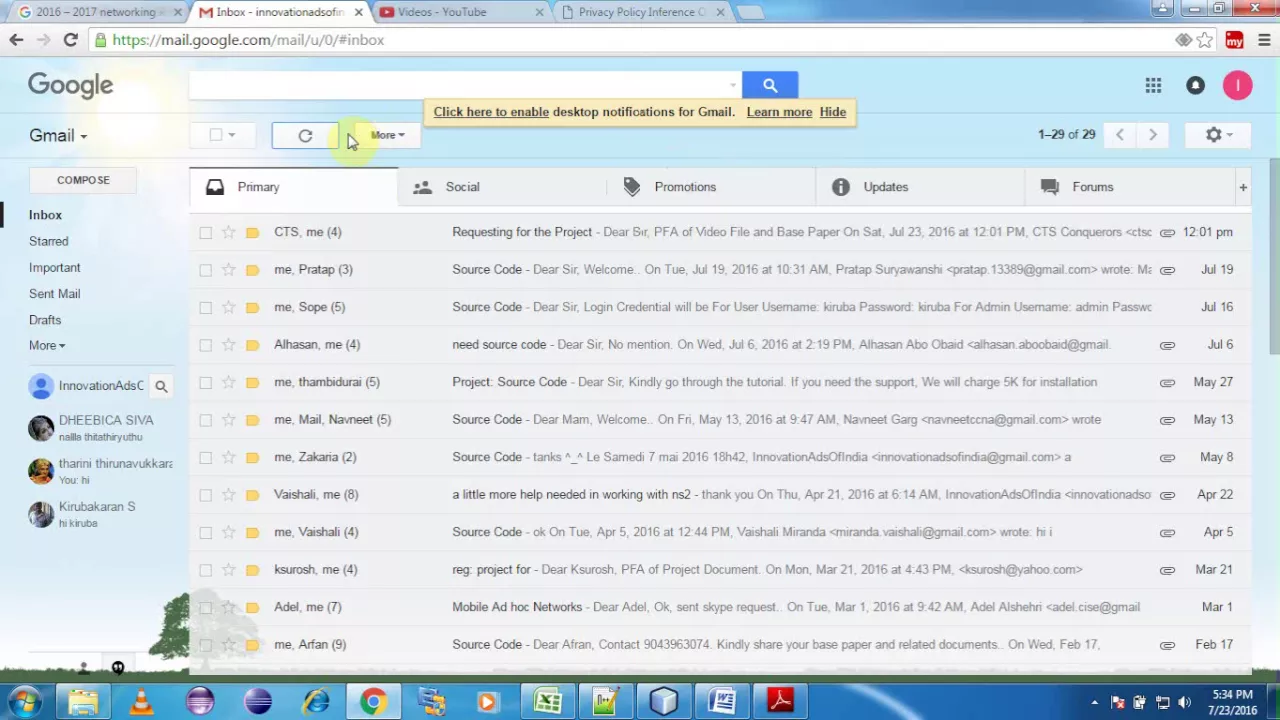Screen dimensions: 1280x720
Task: Add a new inbox tab category
Action: [x=1243, y=187]
